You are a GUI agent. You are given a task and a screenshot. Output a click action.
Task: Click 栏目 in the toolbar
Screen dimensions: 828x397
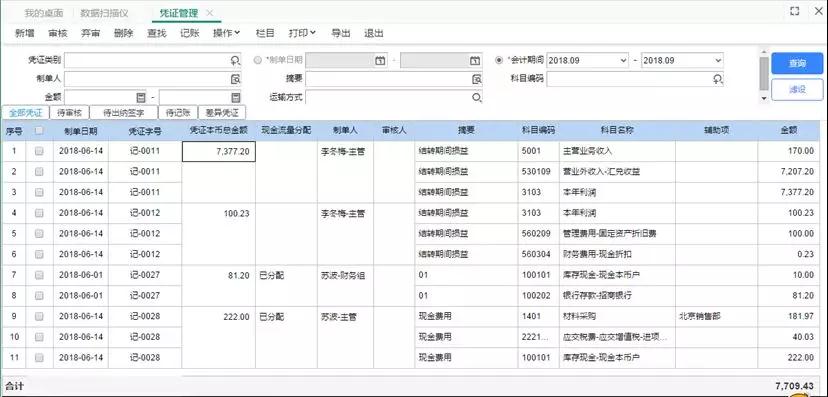(265, 33)
